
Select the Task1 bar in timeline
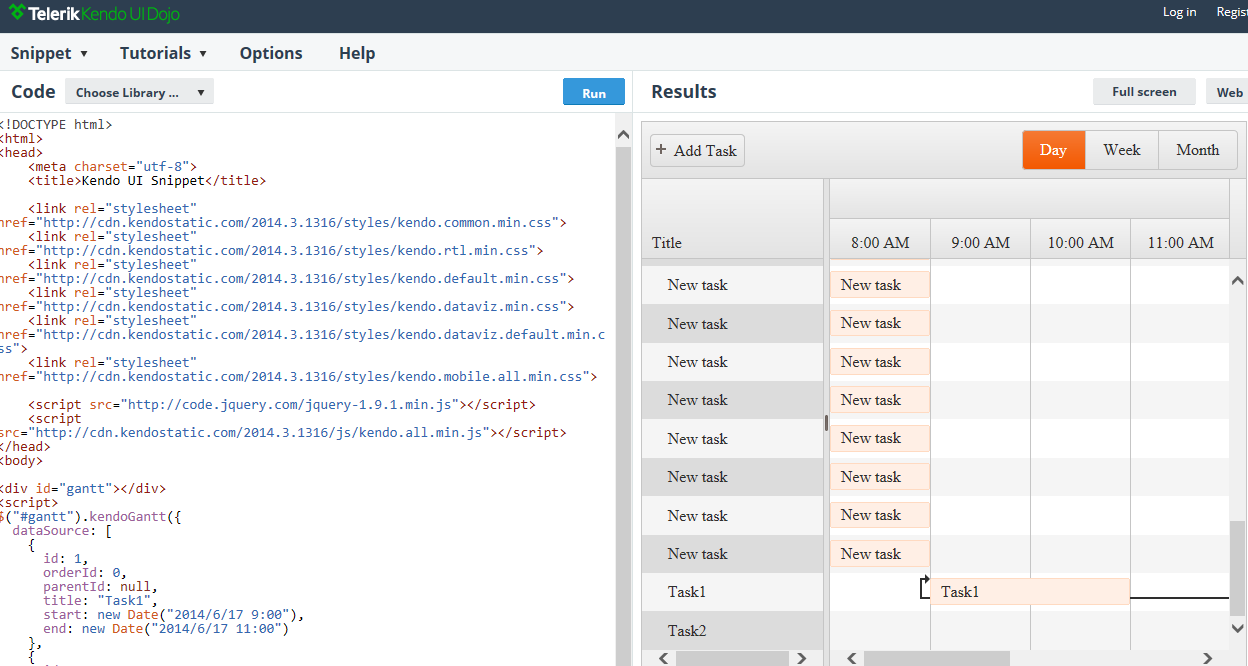pos(1029,592)
